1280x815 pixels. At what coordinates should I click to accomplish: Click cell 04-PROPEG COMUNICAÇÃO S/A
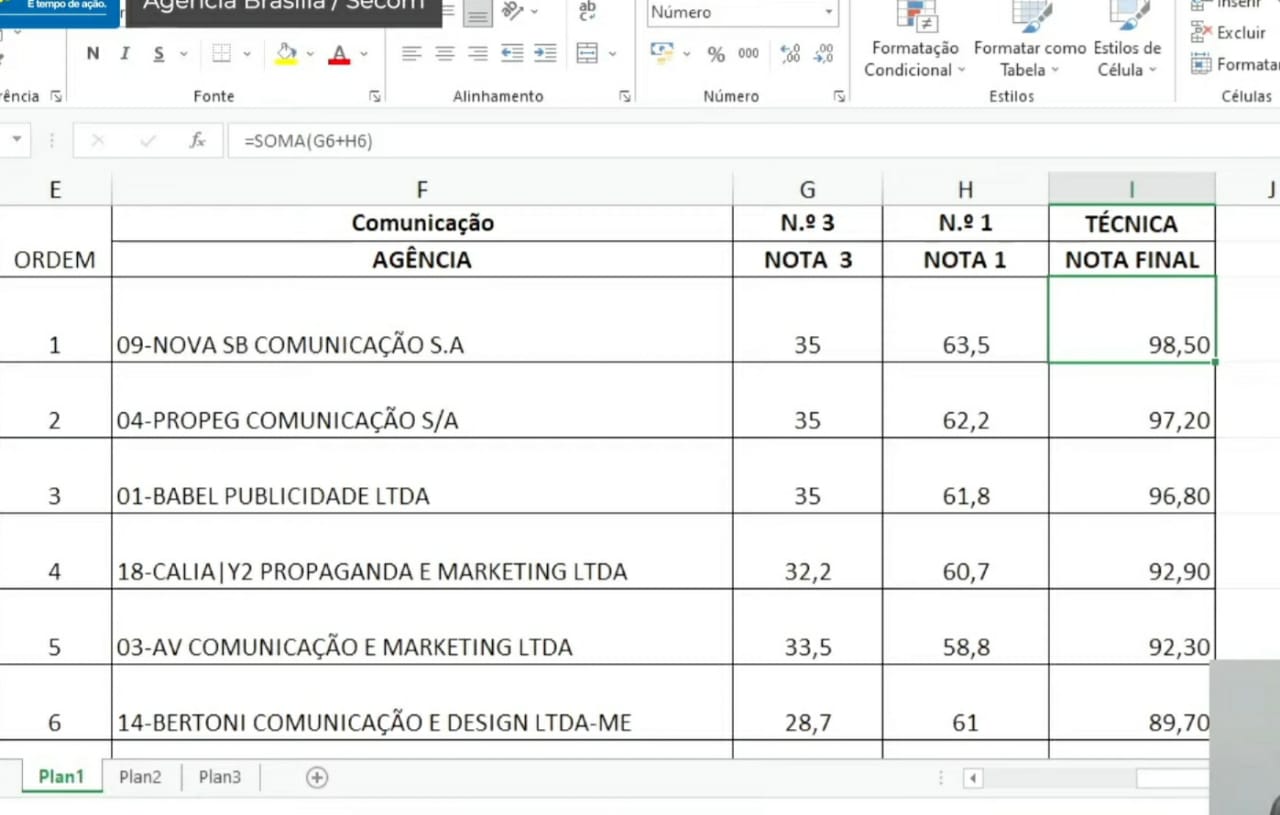pyautogui.click(x=422, y=400)
